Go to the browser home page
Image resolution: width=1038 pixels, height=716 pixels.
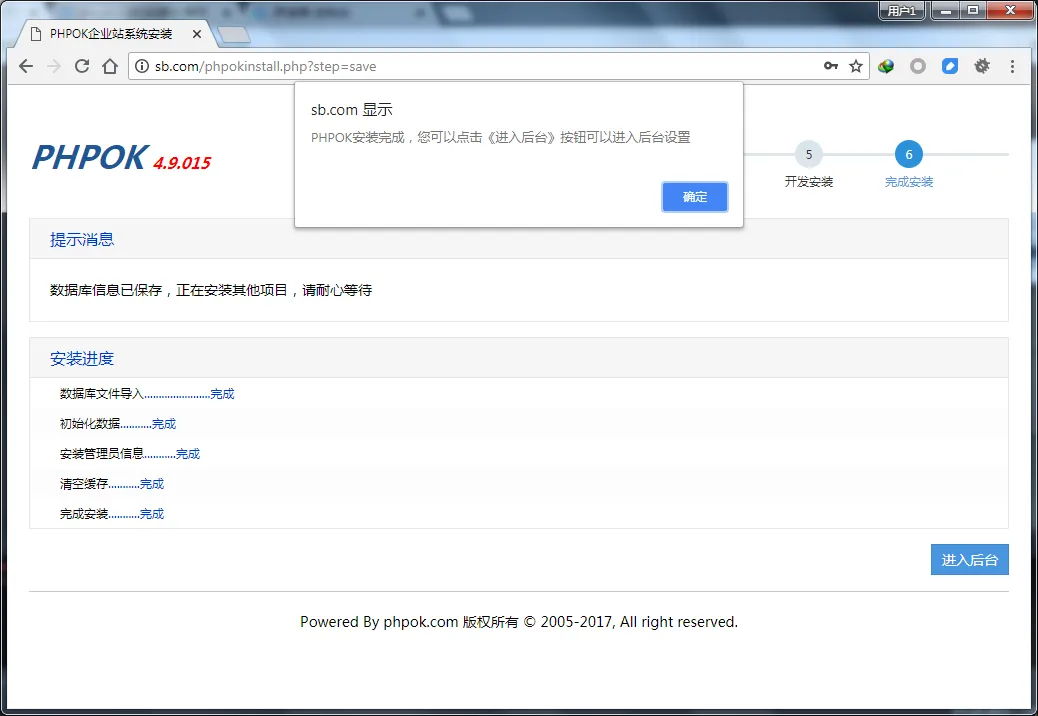coord(110,66)
